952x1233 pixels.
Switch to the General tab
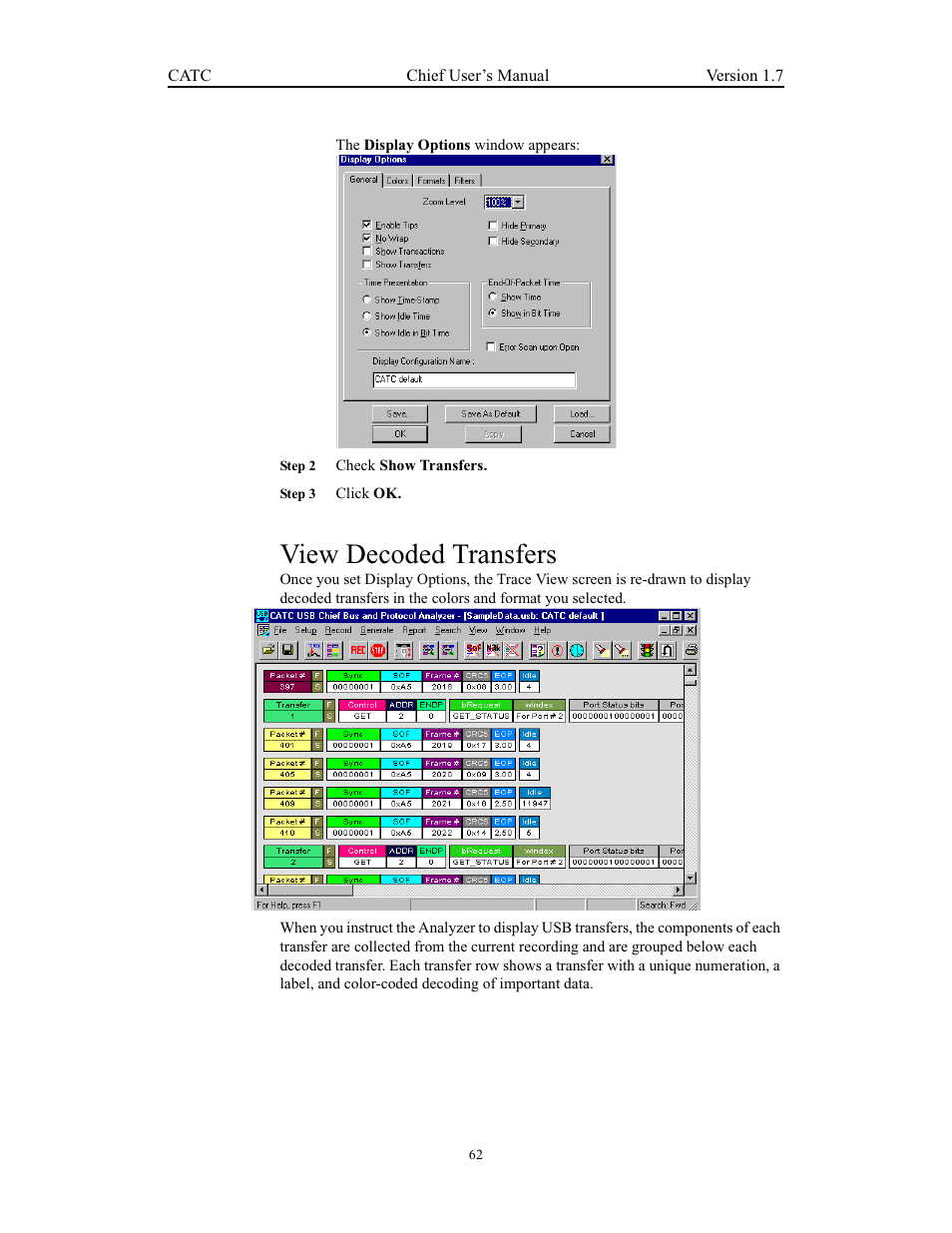tap(363, 180)
